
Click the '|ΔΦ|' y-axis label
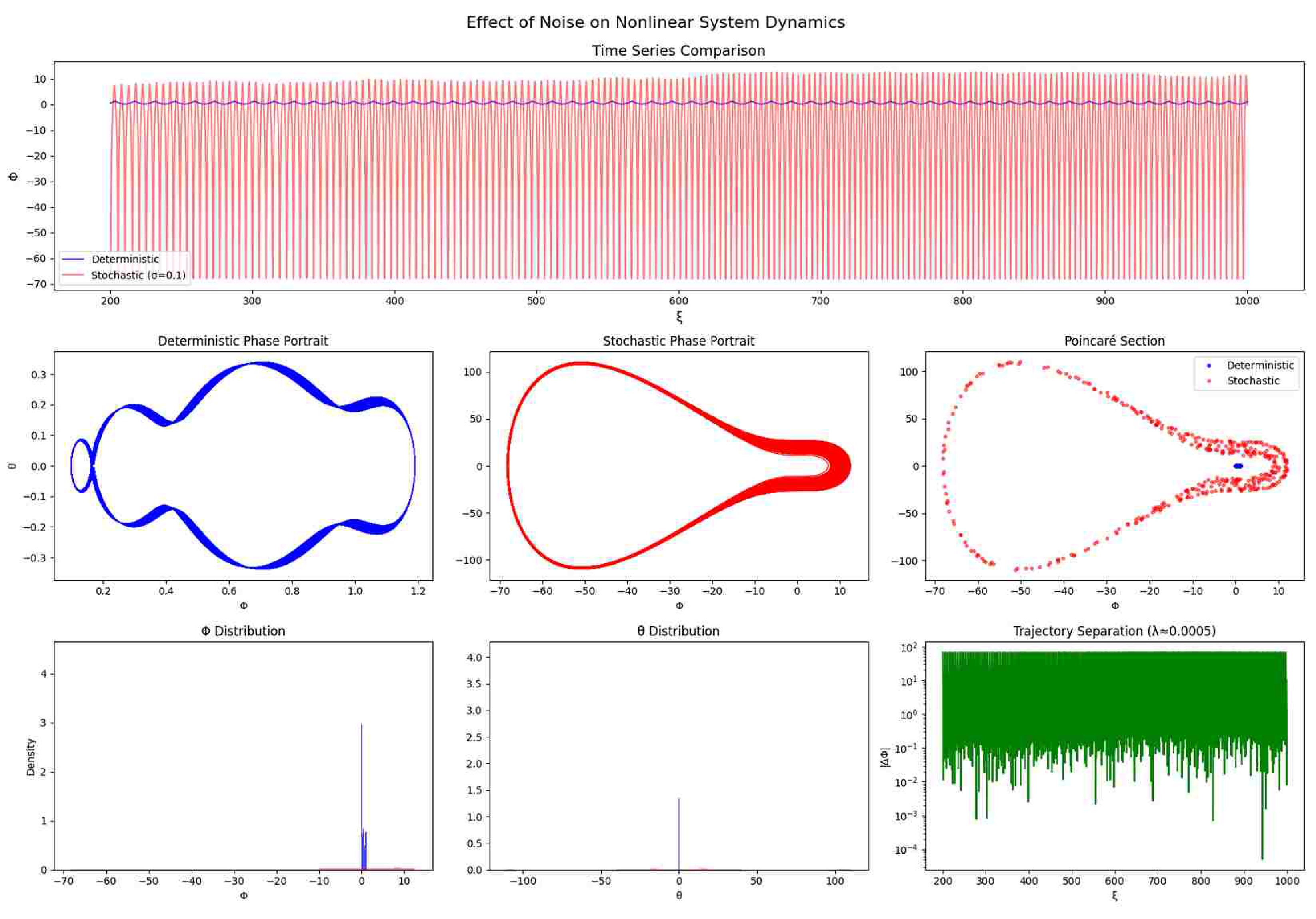pyautogui.click(x=885, y=757)
